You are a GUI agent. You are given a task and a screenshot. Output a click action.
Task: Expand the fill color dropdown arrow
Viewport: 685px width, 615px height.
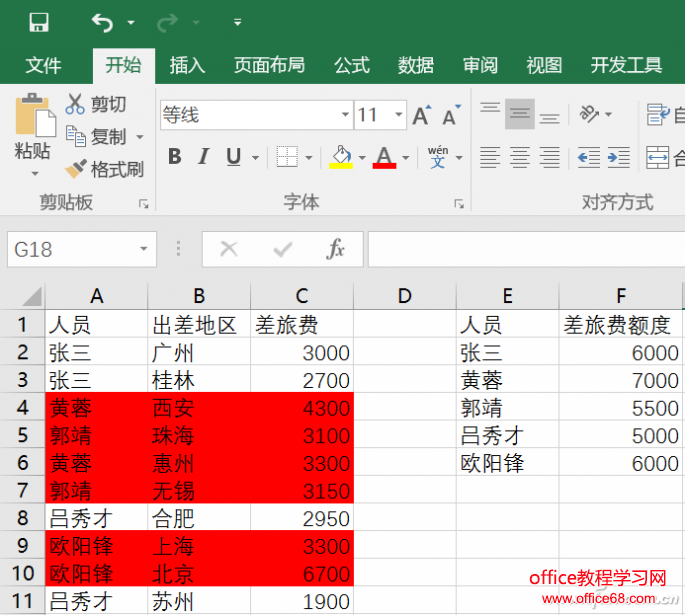click(x=362, y=158)
